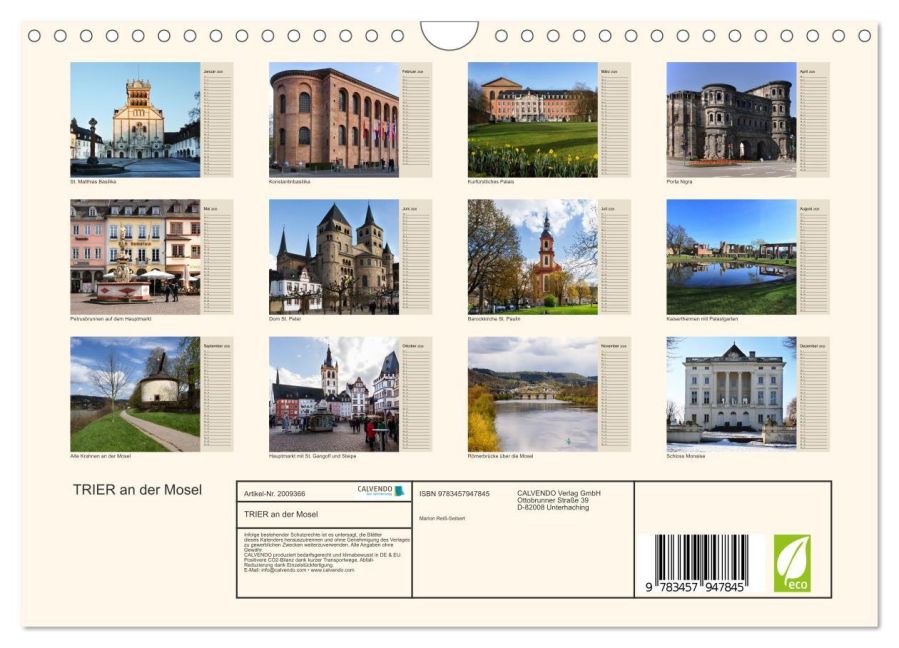The height and width of the screenshot is (648, 899).
Task: Open the Porta Nigra photo
Action: 731,119
